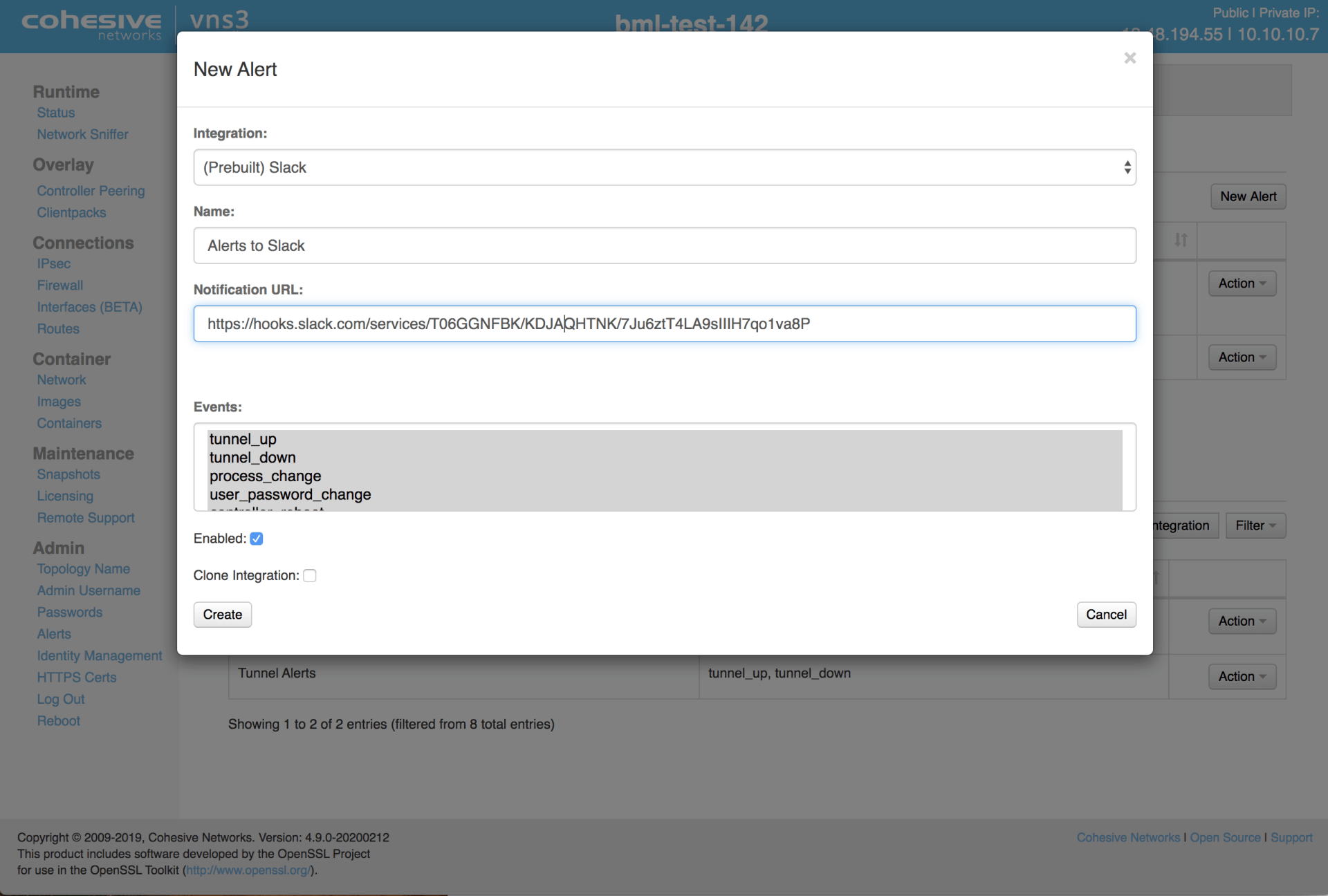Viewport: 1328px width, 896px height.
Task: Go to Snapshots under Maintenance
Action: click(x=68, y=474)
